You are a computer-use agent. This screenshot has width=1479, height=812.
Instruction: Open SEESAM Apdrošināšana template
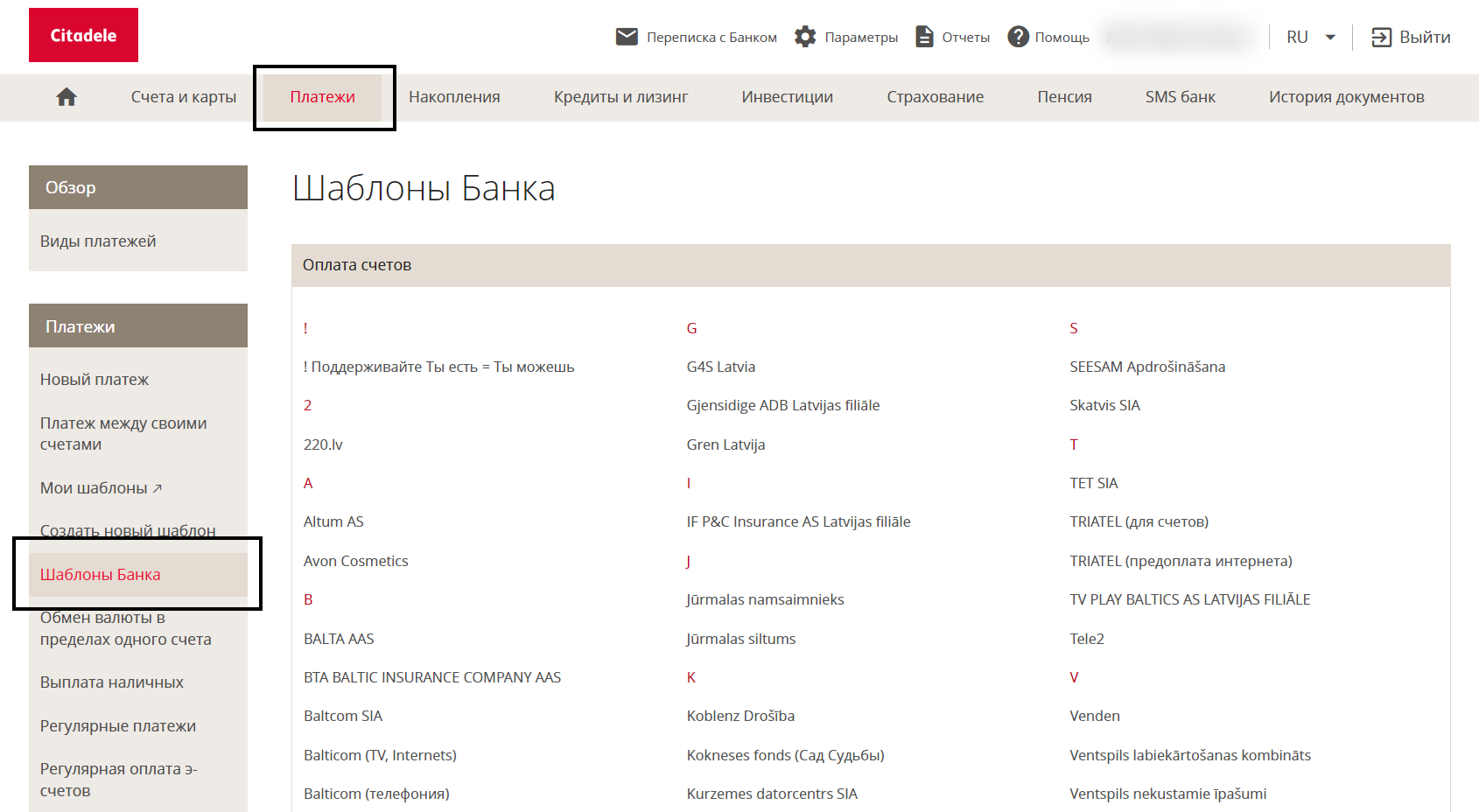tap(1147, 367)
